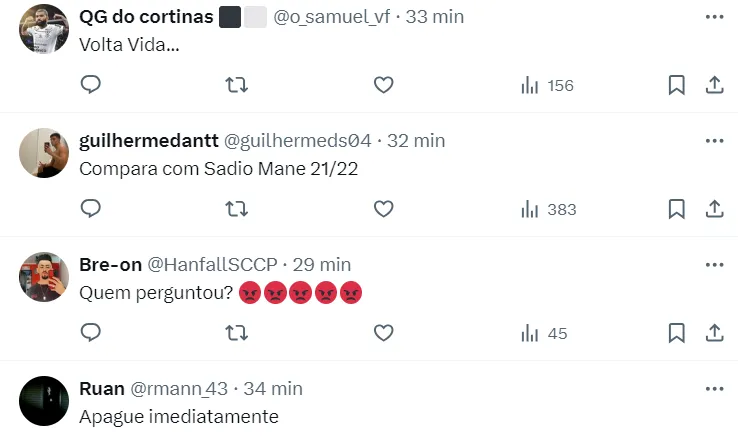Reply to the Sadio Mane comparison tweet

pyautogui.click(x=91, y=209)
